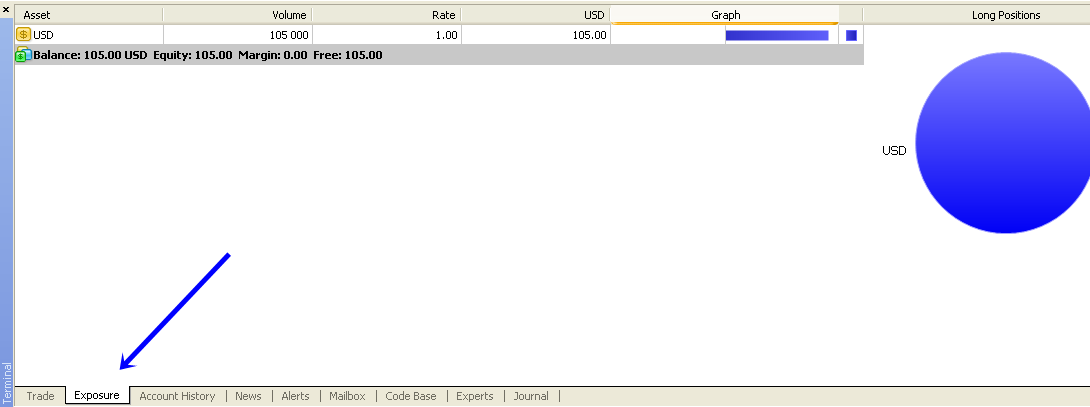Click the USD label beside the pie chart
This screenshot has width=1090, height=407.
click(x=894, y=150)
